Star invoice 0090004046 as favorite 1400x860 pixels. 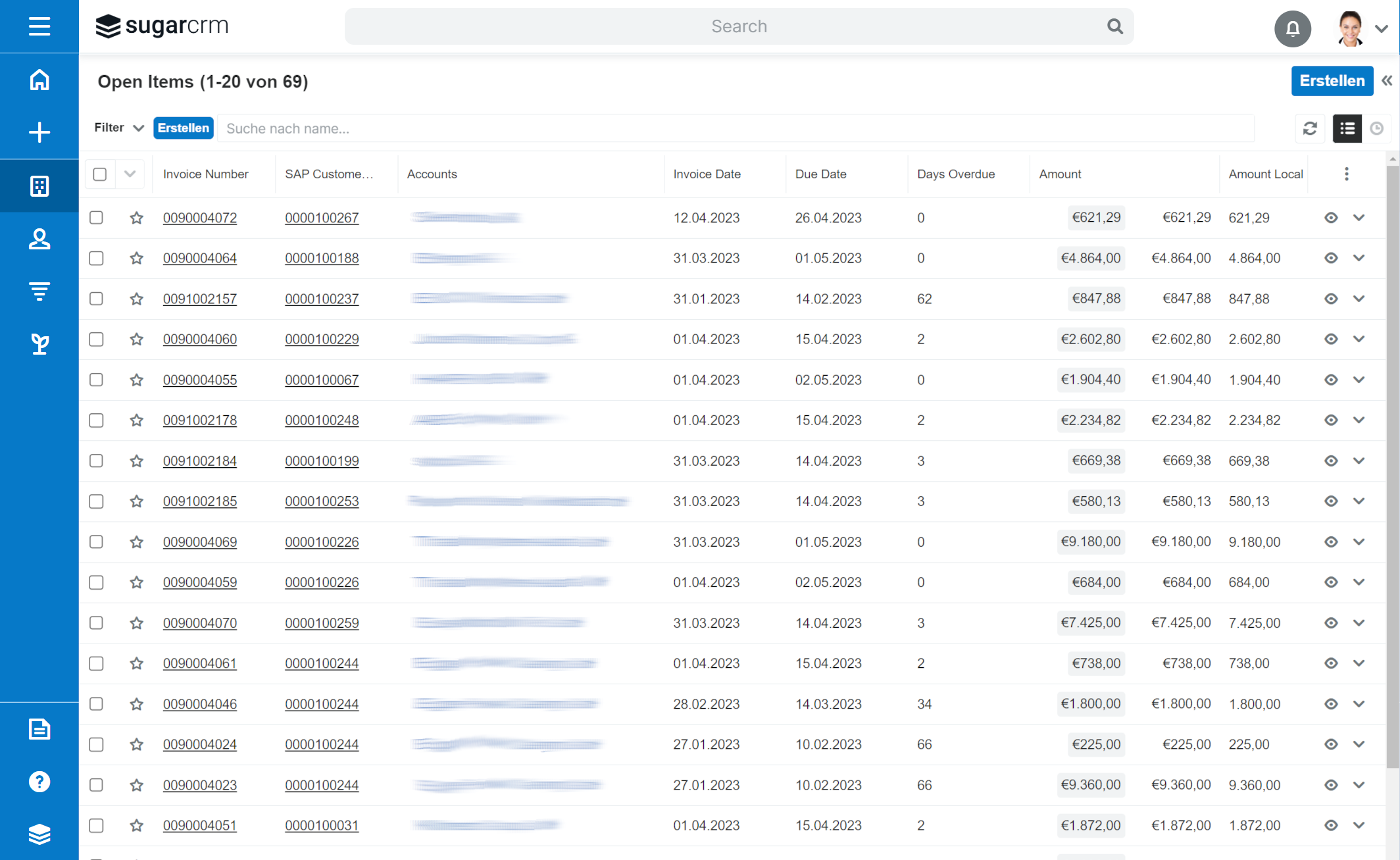tap(136, 704)
